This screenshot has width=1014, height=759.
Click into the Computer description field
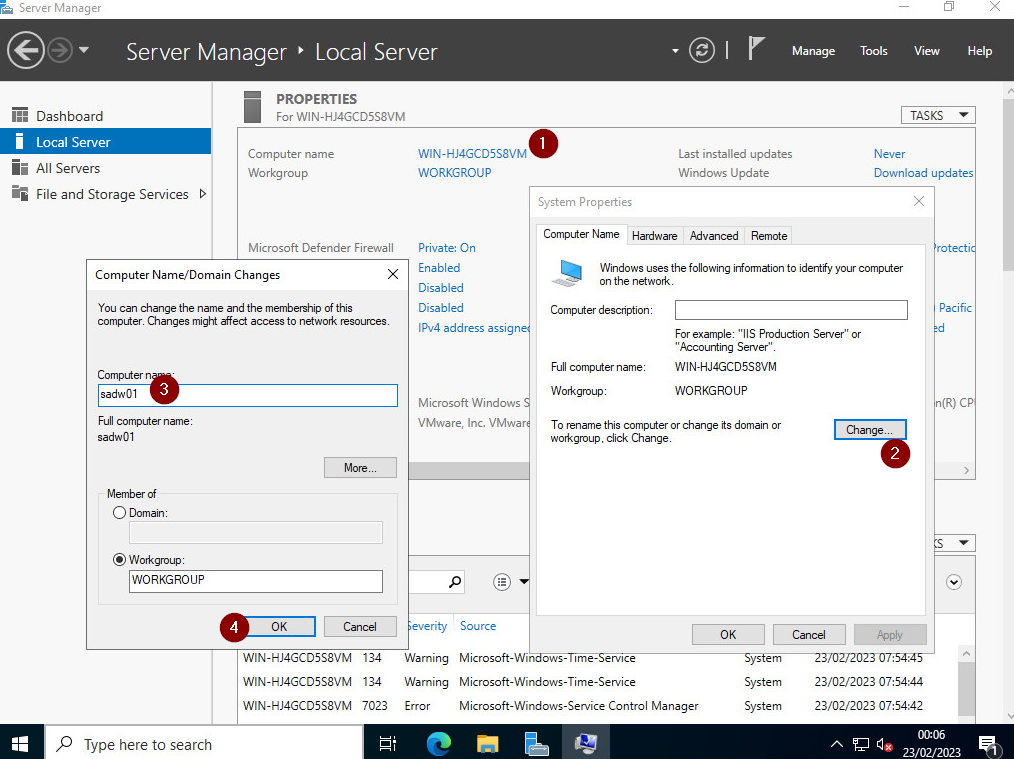coord(791,310)
